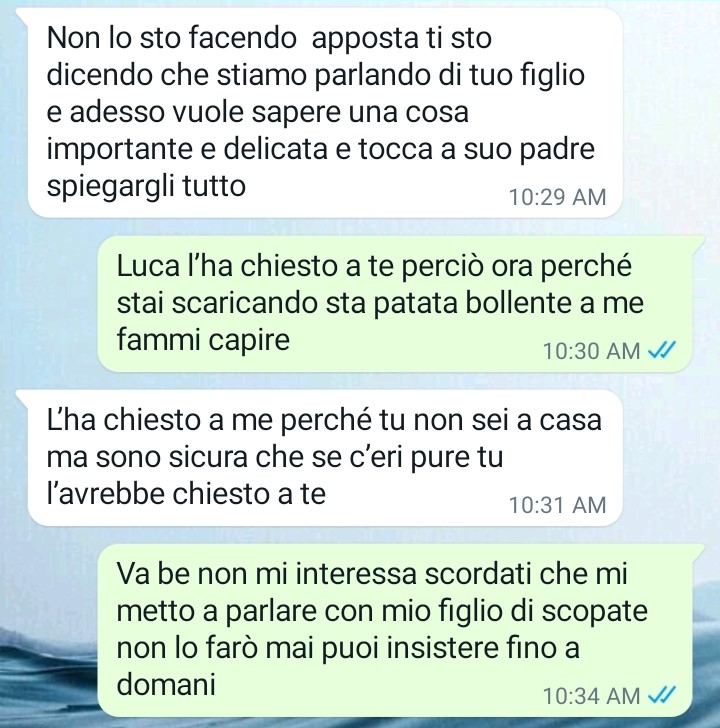Viewport: 720px width, 728px height.
Task: Click the 10:34 AM timestamp
Action: click(591, 696)
